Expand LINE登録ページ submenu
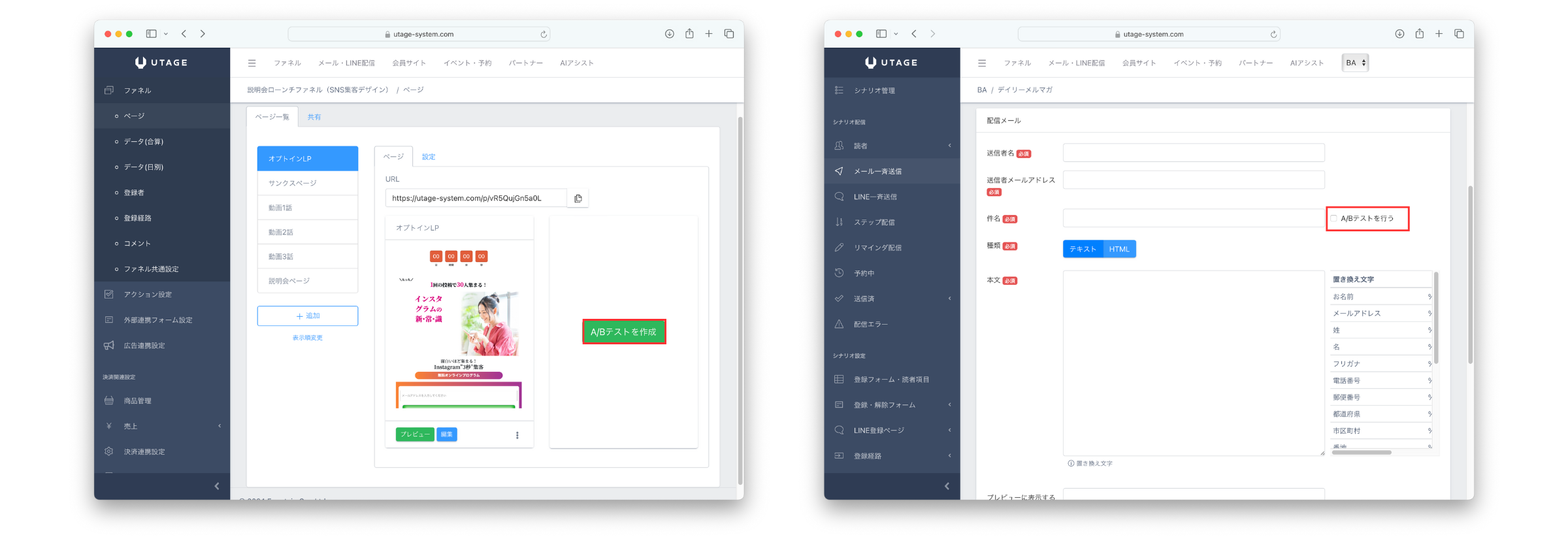 point(950,431)
